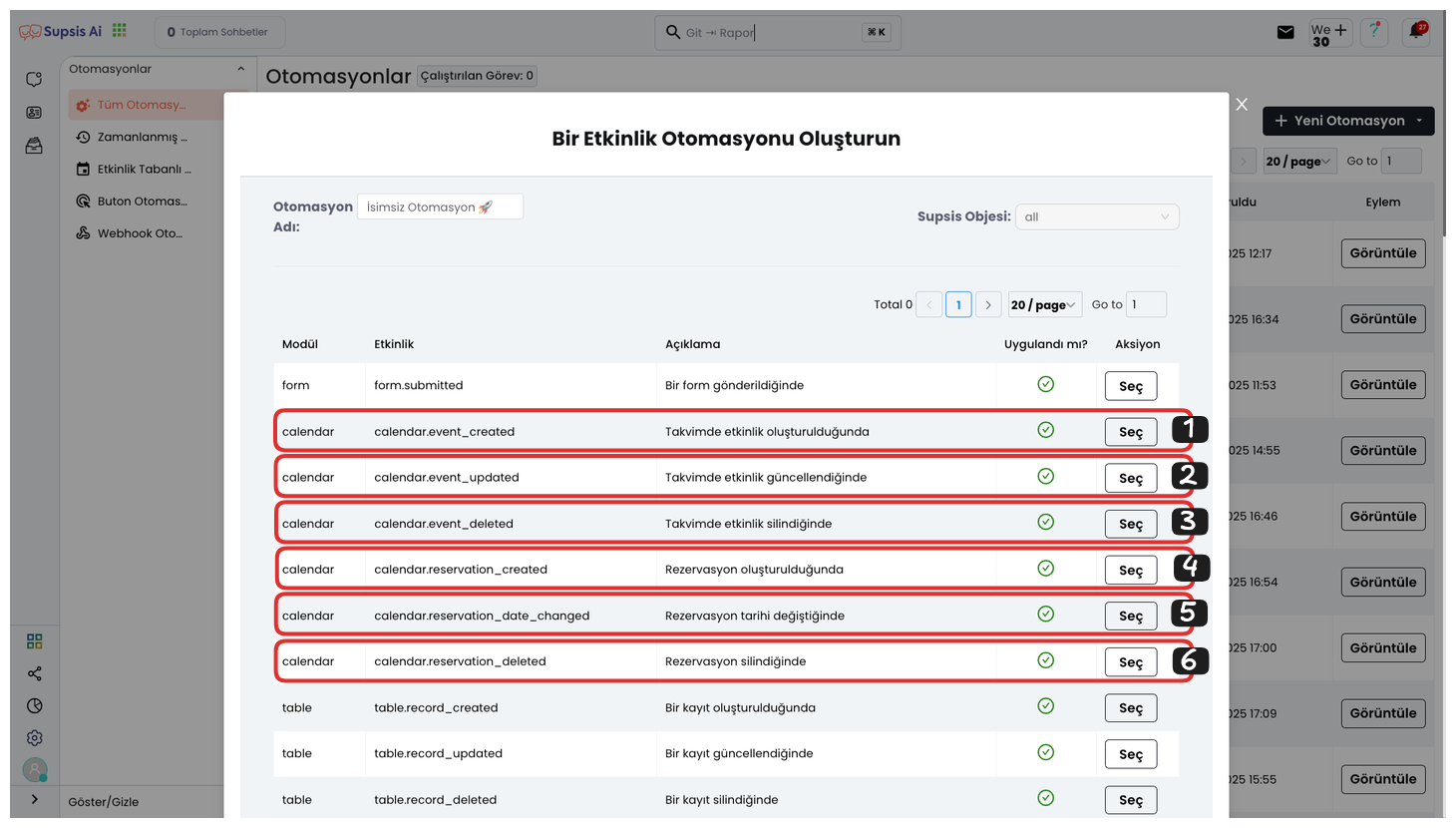Click the Git Rapor search field
This screenshot has width=1456, height=828.
click(x=778, y=32)
